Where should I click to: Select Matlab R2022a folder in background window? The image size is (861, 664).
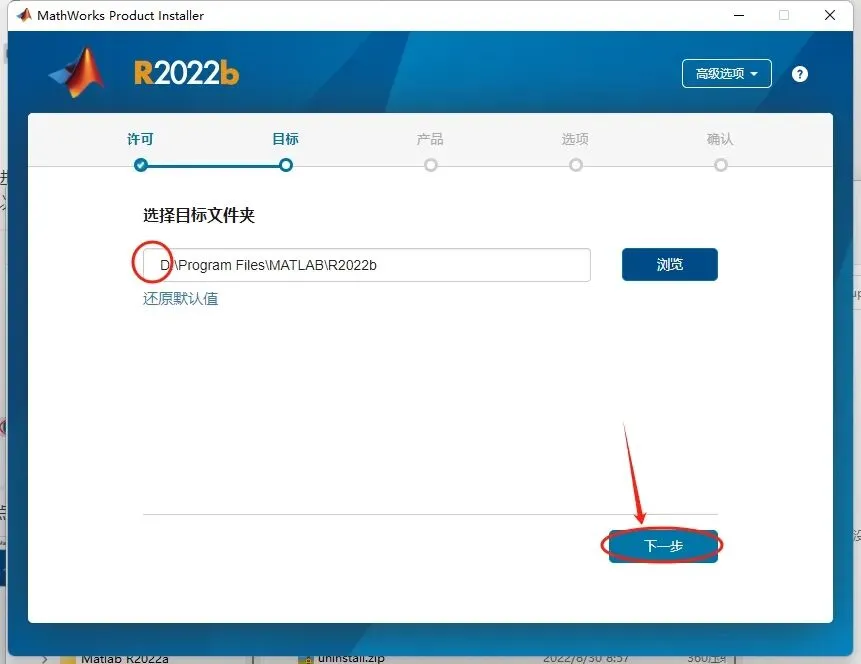(125, 659)
